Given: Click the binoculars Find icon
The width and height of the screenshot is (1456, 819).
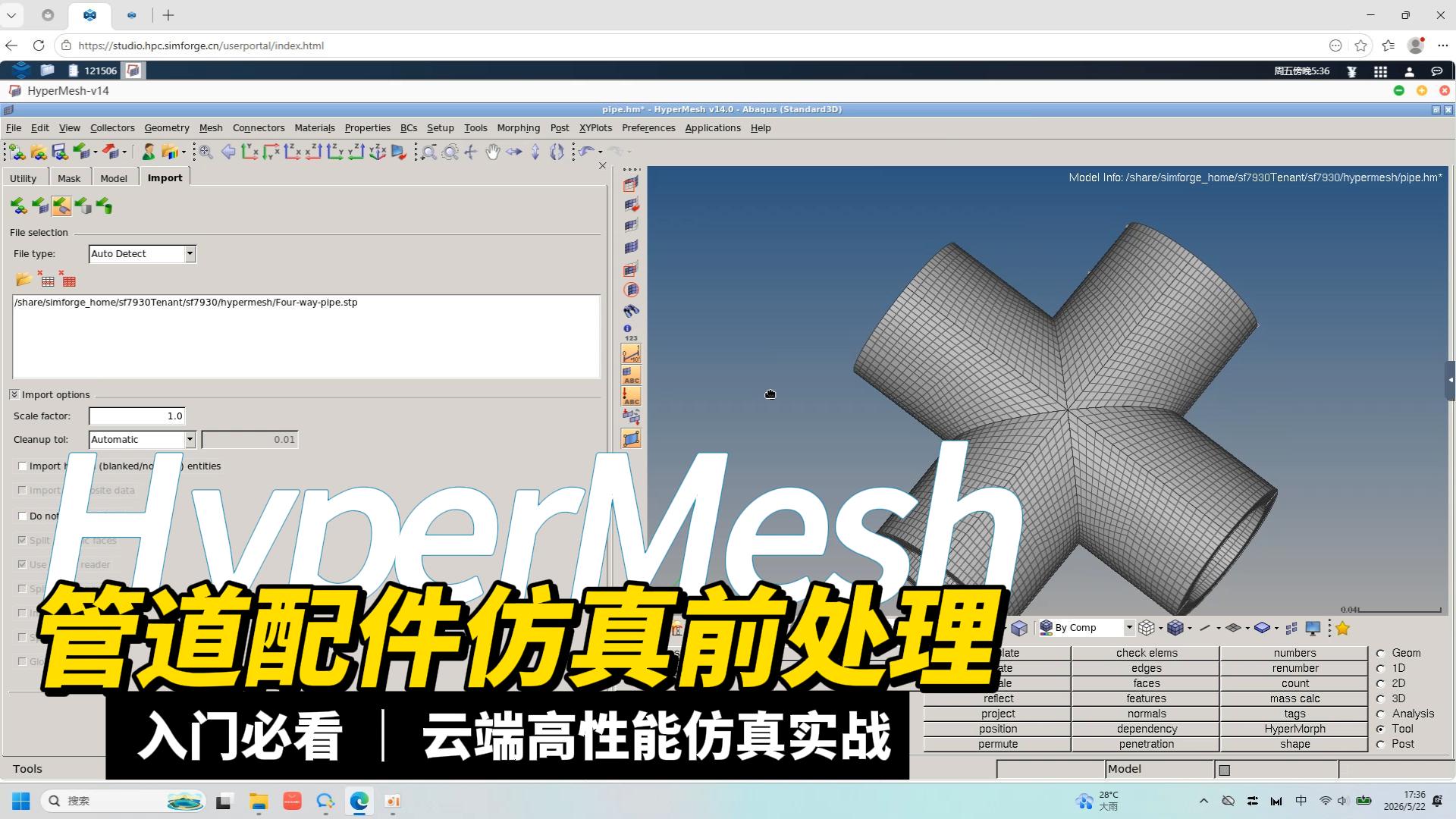Looking at the screenshot, I should pyautogui.click(x=631, y=311).
